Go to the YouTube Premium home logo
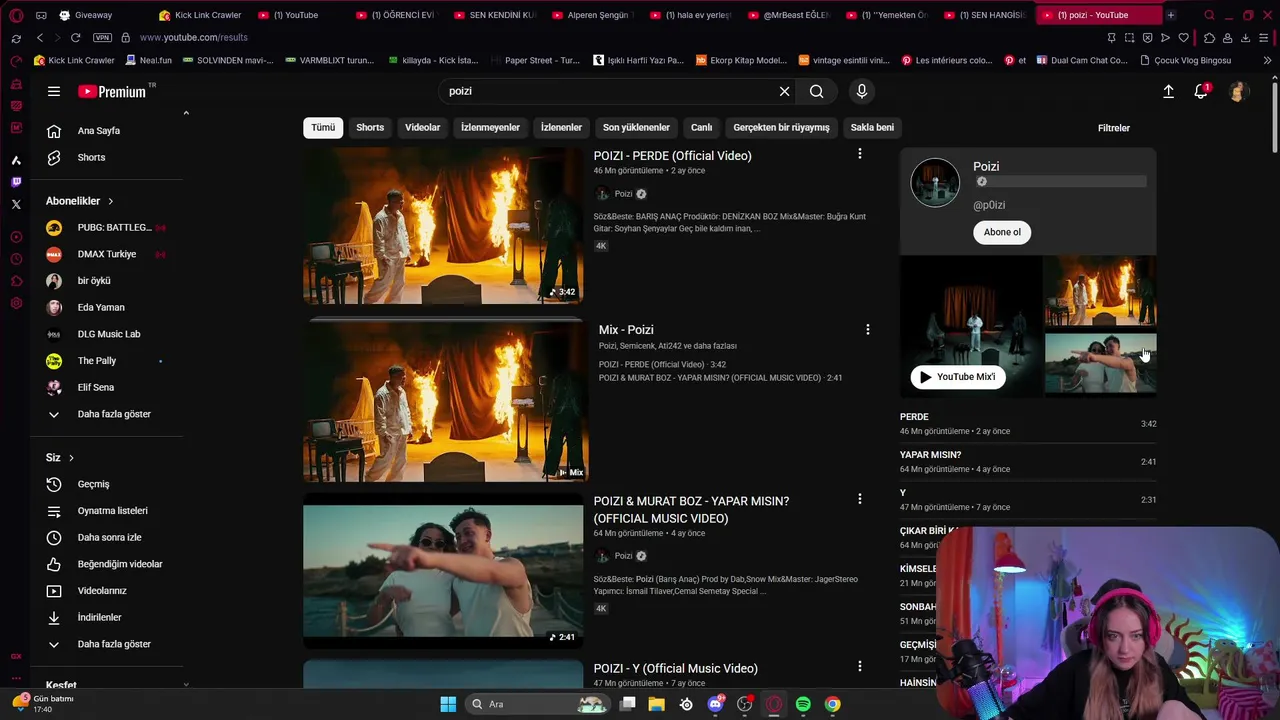This screenshot has height=720, width=1280. tap(112, 91)
